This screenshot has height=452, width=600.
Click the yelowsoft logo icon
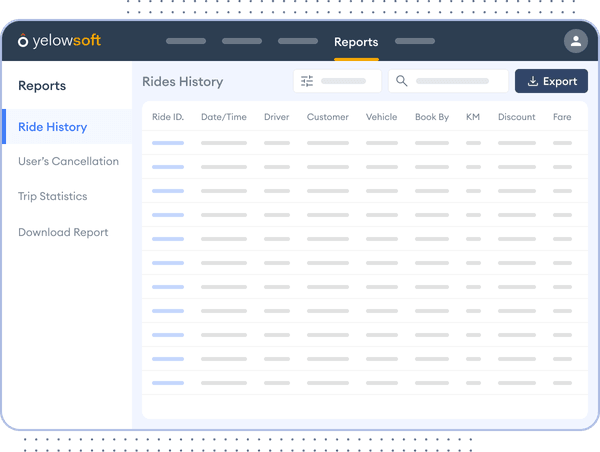[x=23, y=41]
